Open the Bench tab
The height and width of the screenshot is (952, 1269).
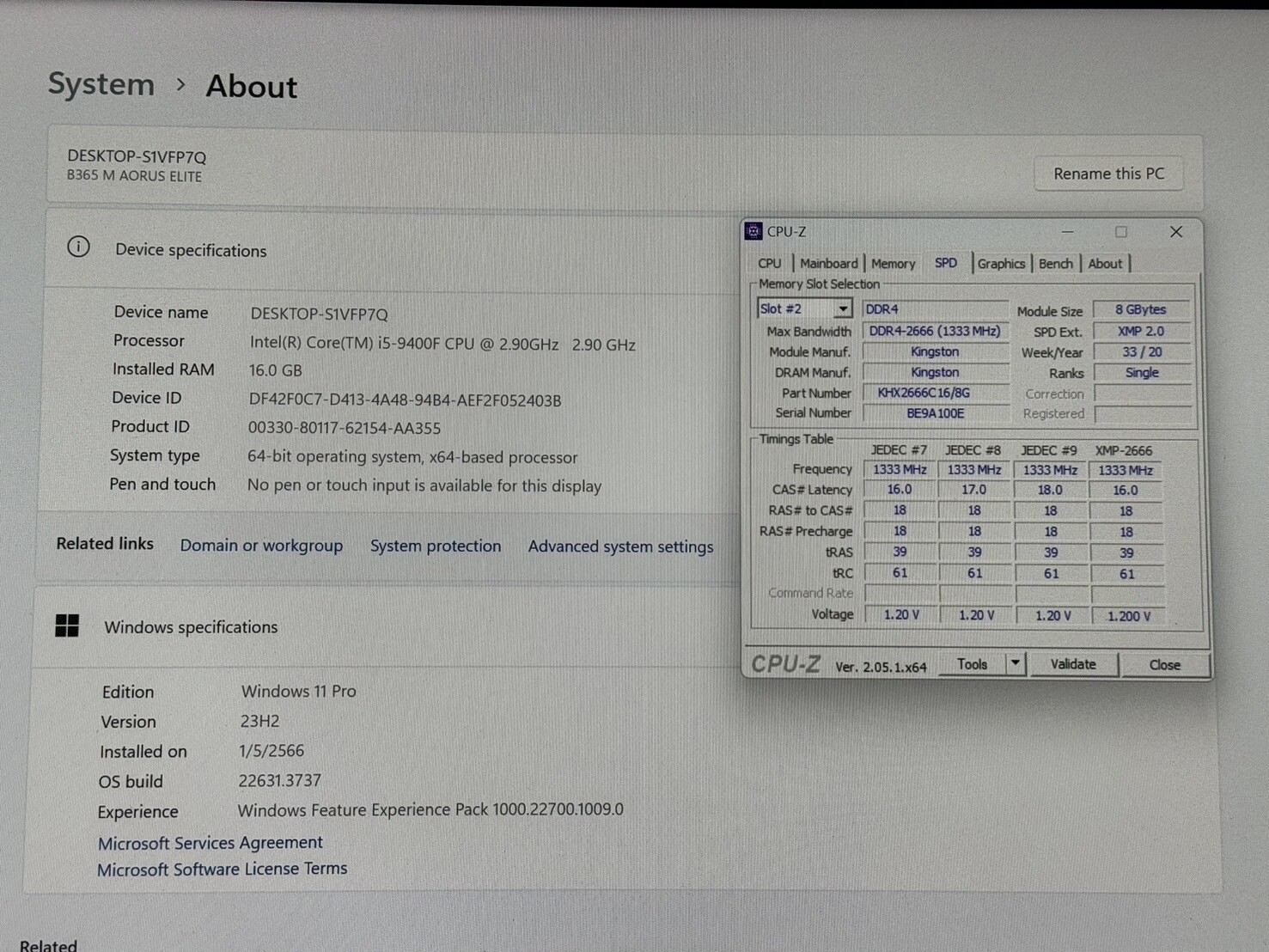tap(1055, 264)
